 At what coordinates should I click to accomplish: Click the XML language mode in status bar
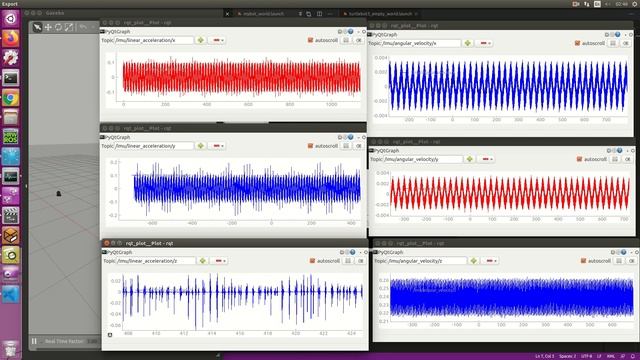611,356
